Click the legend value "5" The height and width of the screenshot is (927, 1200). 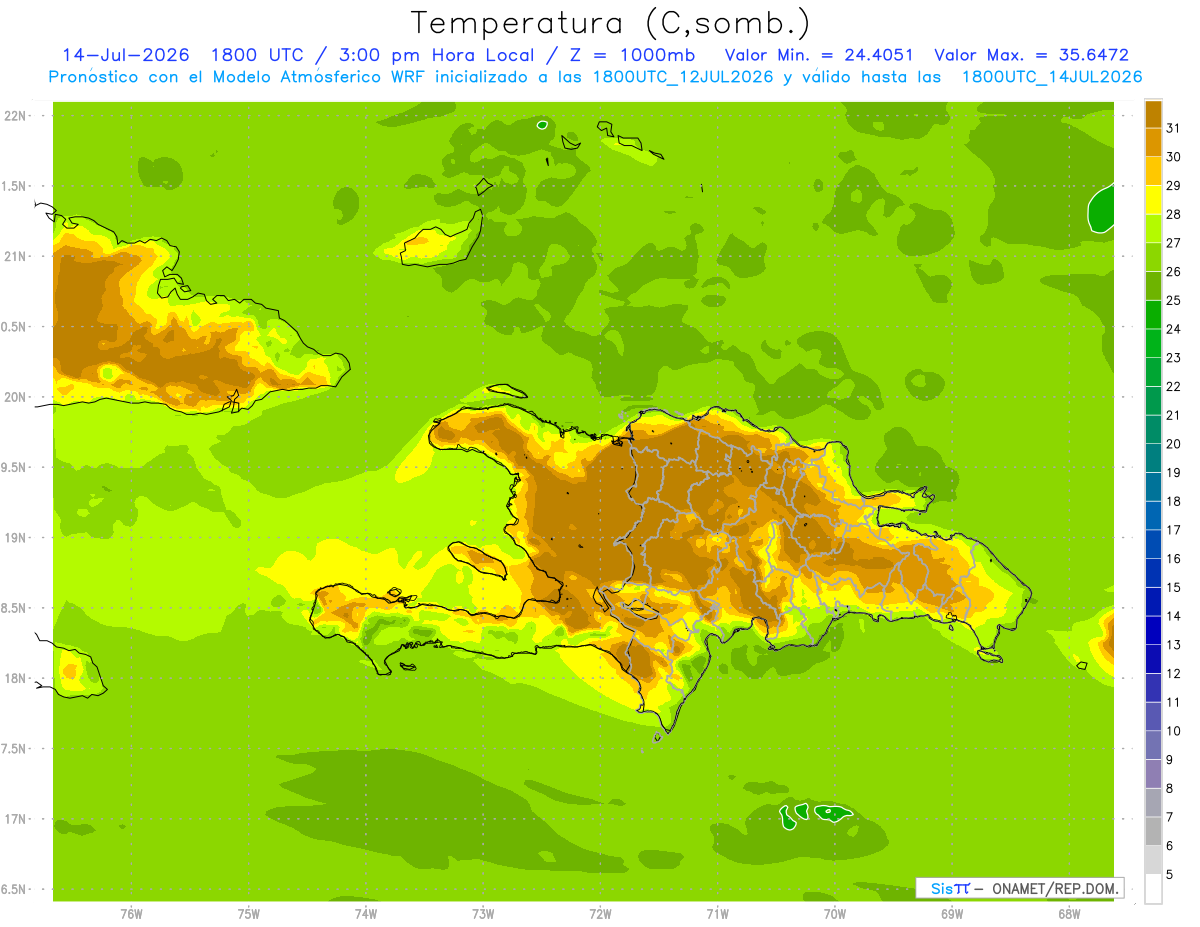point(1170,875)
